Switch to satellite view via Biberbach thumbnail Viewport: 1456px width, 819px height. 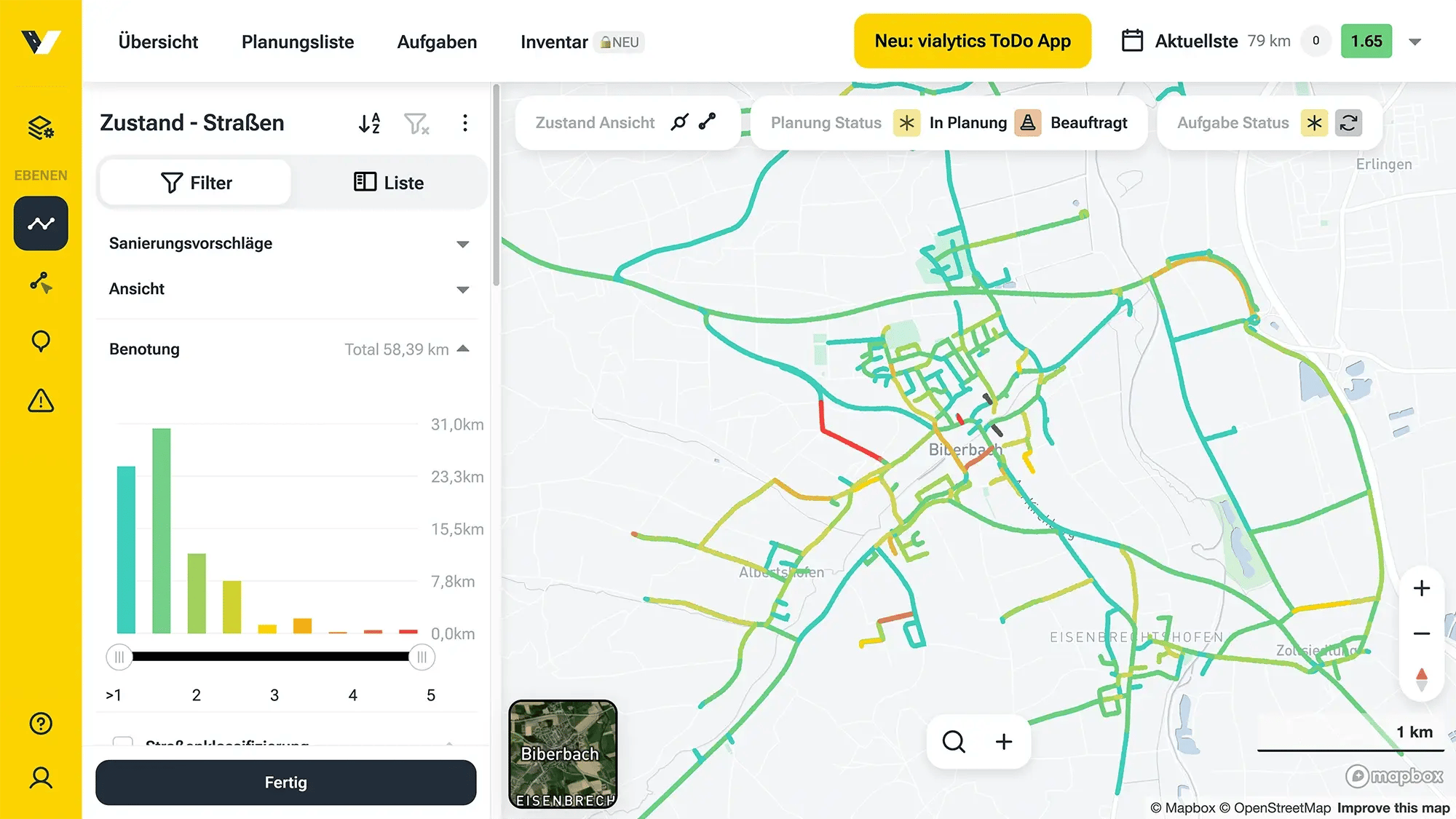(x=563, y=754)
